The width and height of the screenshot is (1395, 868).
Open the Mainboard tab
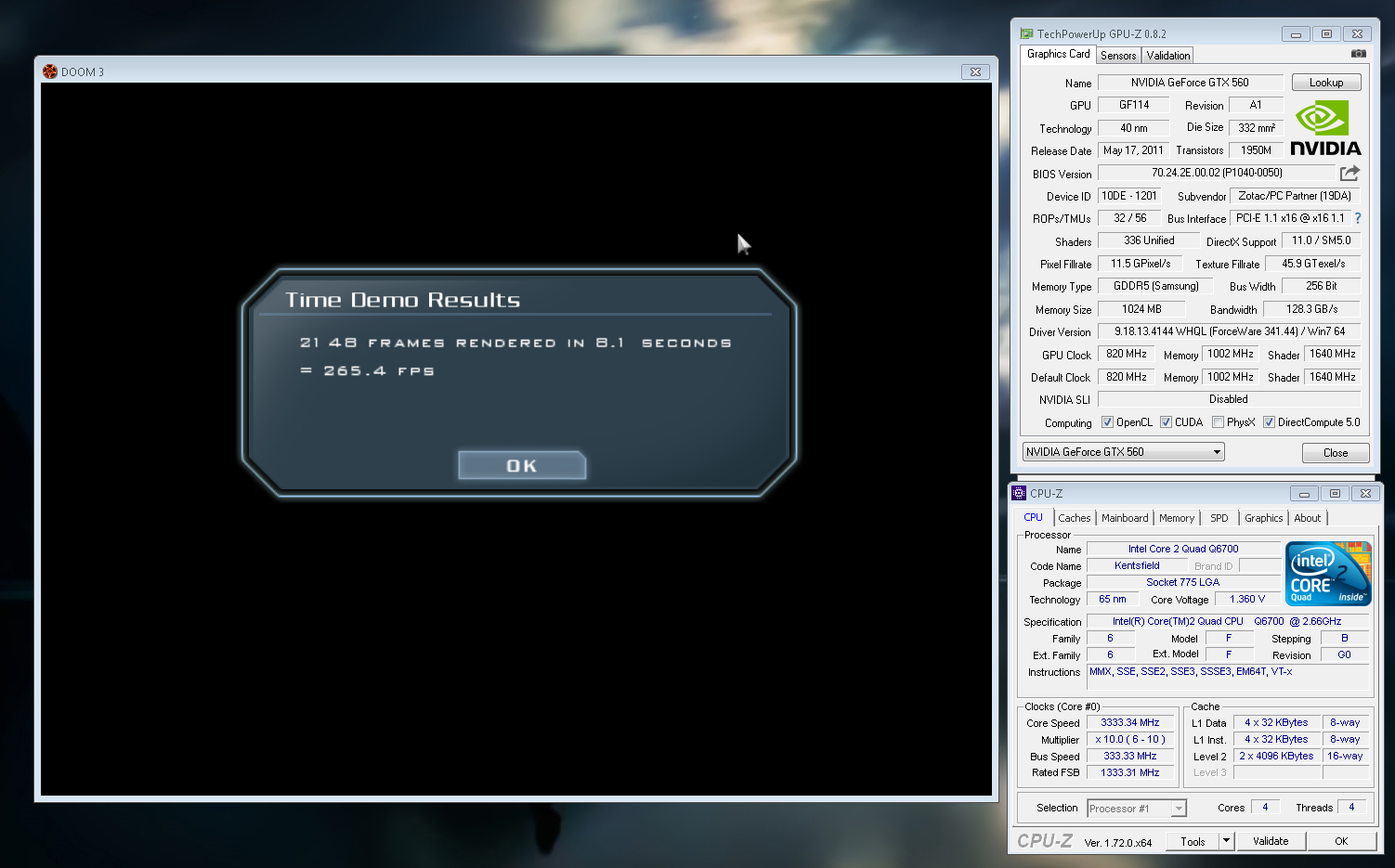(x=1125, y=518)
